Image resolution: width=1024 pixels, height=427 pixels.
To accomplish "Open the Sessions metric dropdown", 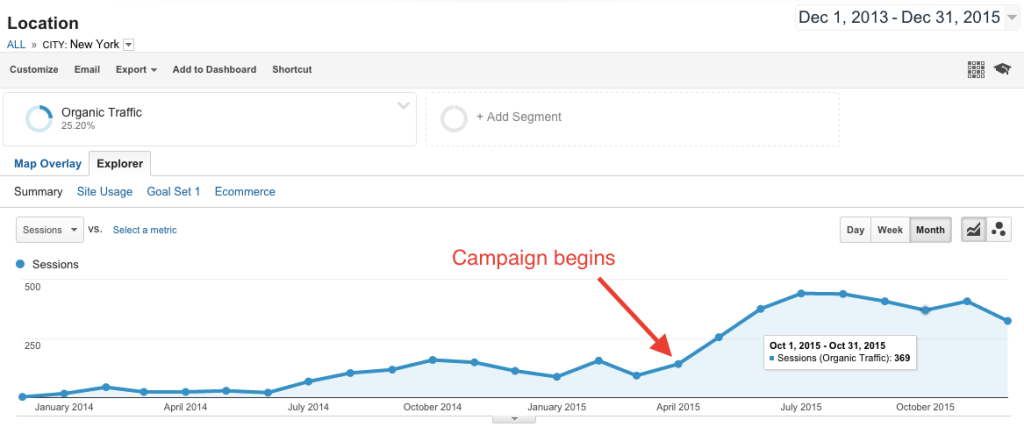I will [x=50, y=230].
